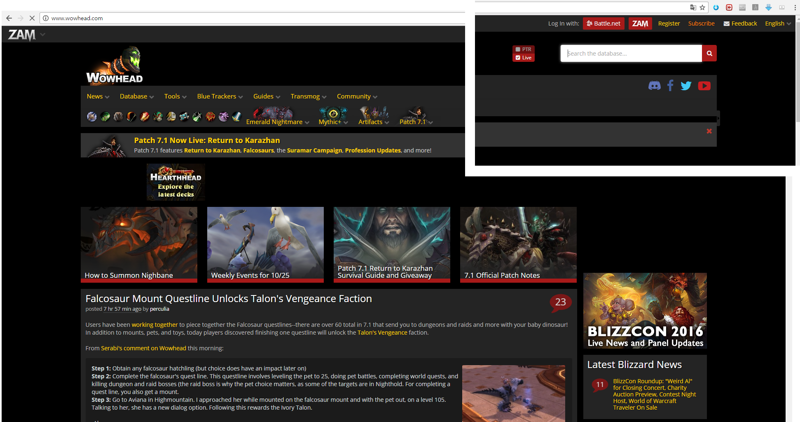The width and height of the screenshot is (800, 422).
Task: Open the Shaman class icon
Action: [x=211, y=117]
